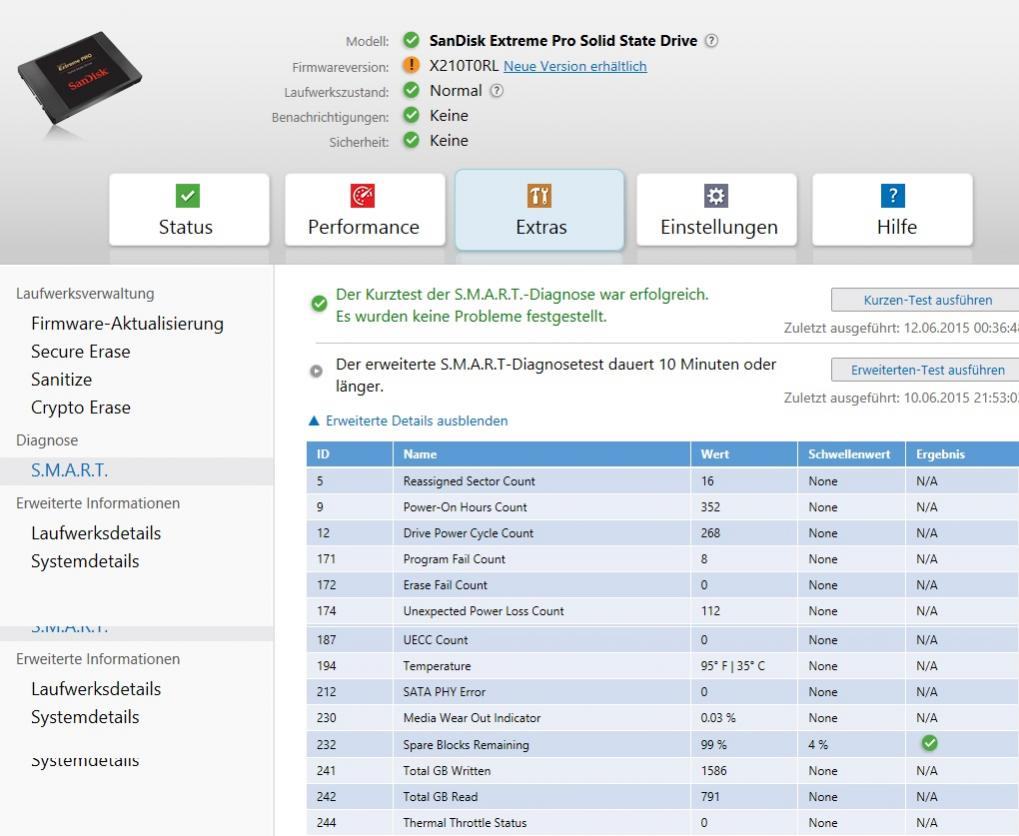
Task: Select the Thermal Throttle Status row
Action: coord(663,822)
